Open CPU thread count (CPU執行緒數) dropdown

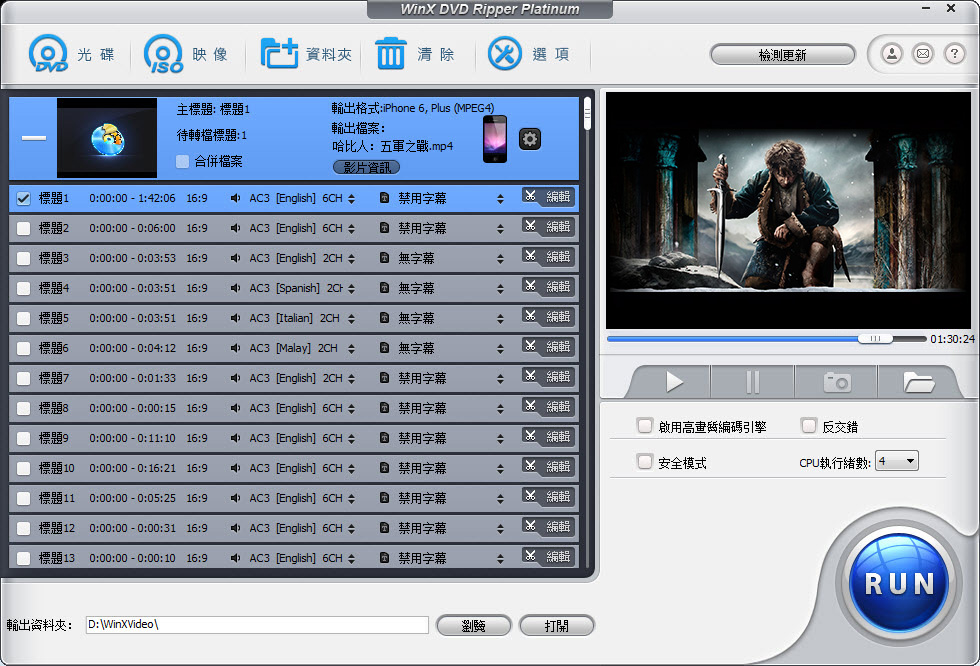pyautogui.click(x=897, y=461)
